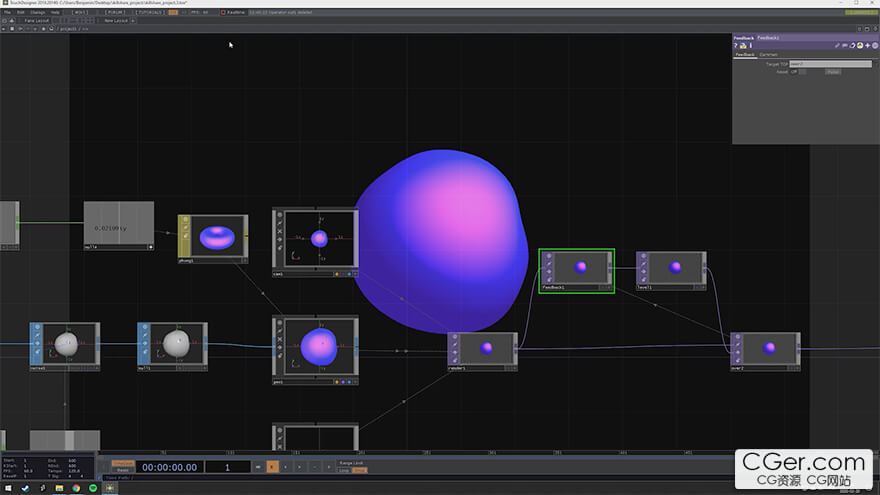This screenshot has width=880, height=495.
Task: Toggle the Reset Off switch
Action: coord(798,72)
